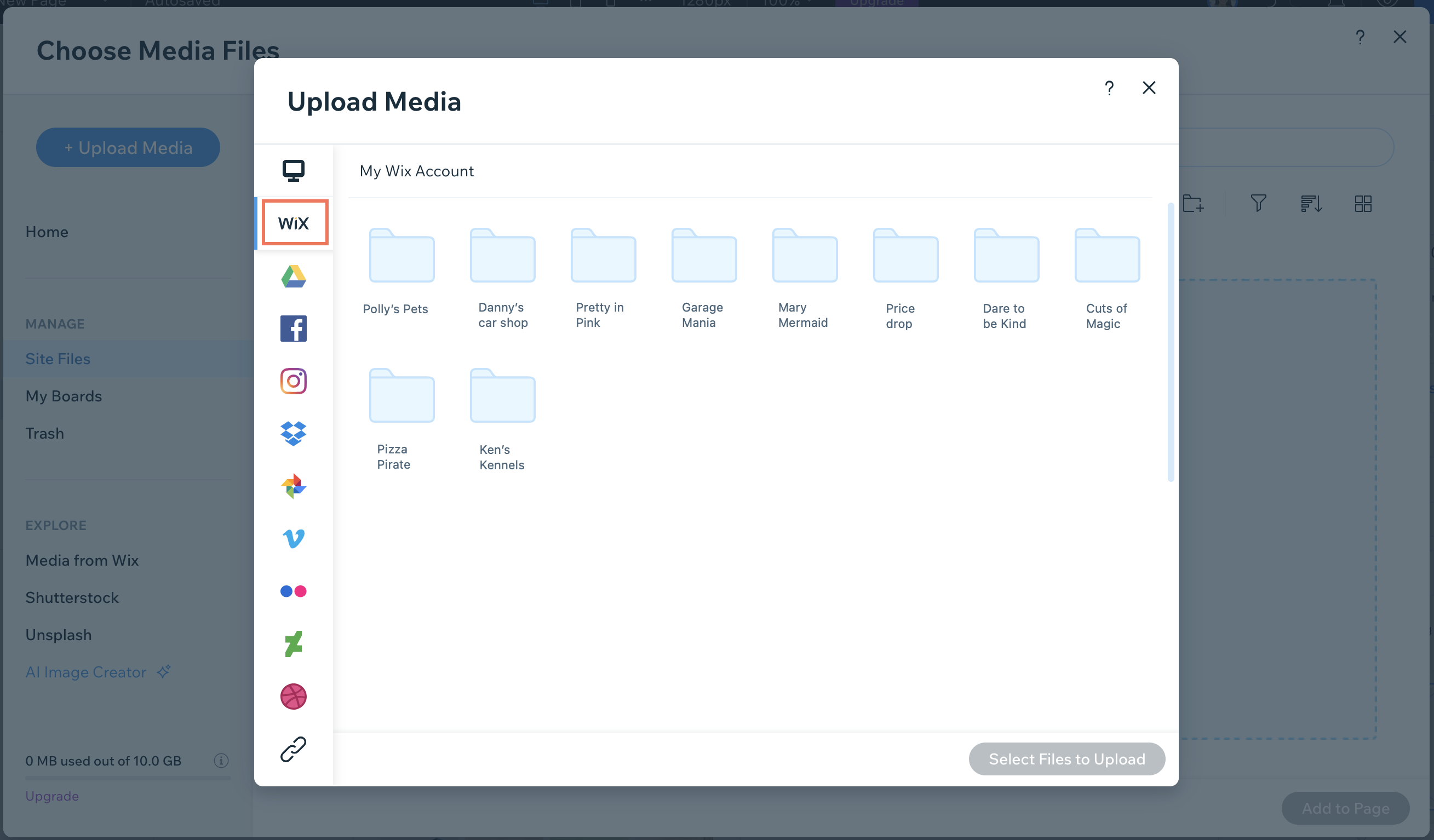Click the filter toggle icon

(x=1258, y=203)
